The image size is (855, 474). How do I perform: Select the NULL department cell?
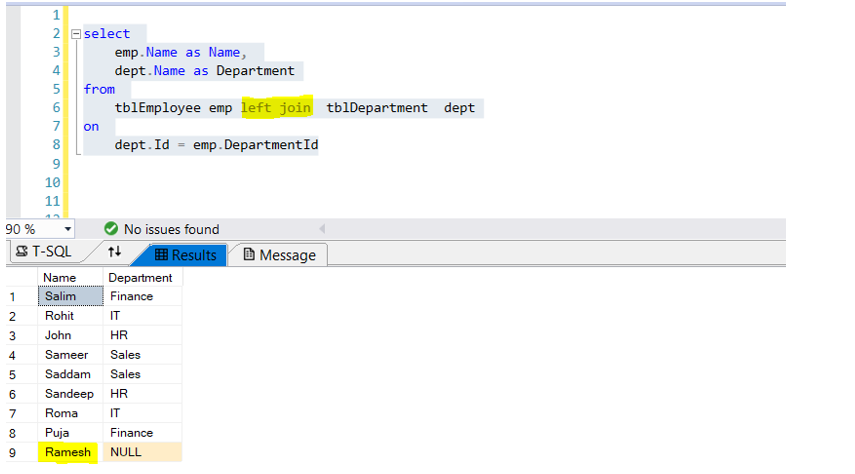(x=142, y=452)
